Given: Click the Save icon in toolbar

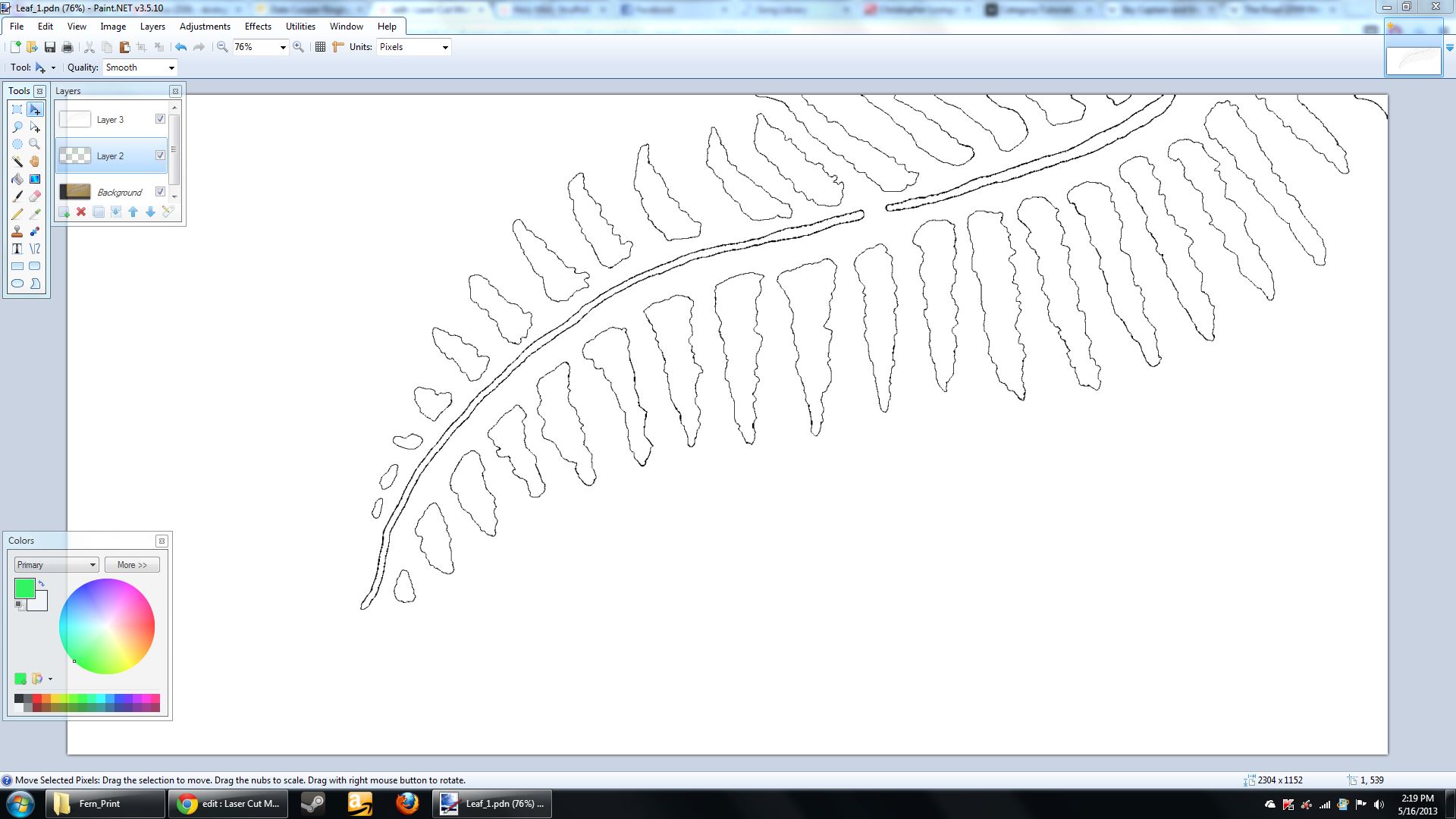Looking at the screenshot, I should tap(50, 47).
